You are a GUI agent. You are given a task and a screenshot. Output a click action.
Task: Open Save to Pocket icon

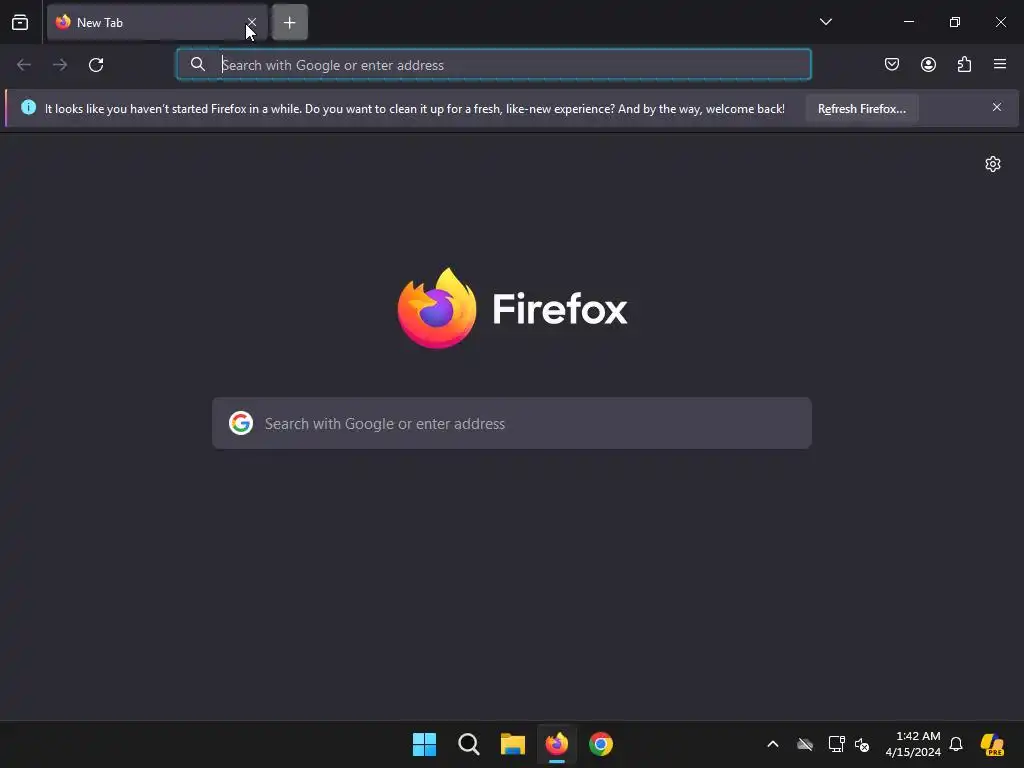click(891, 64)
